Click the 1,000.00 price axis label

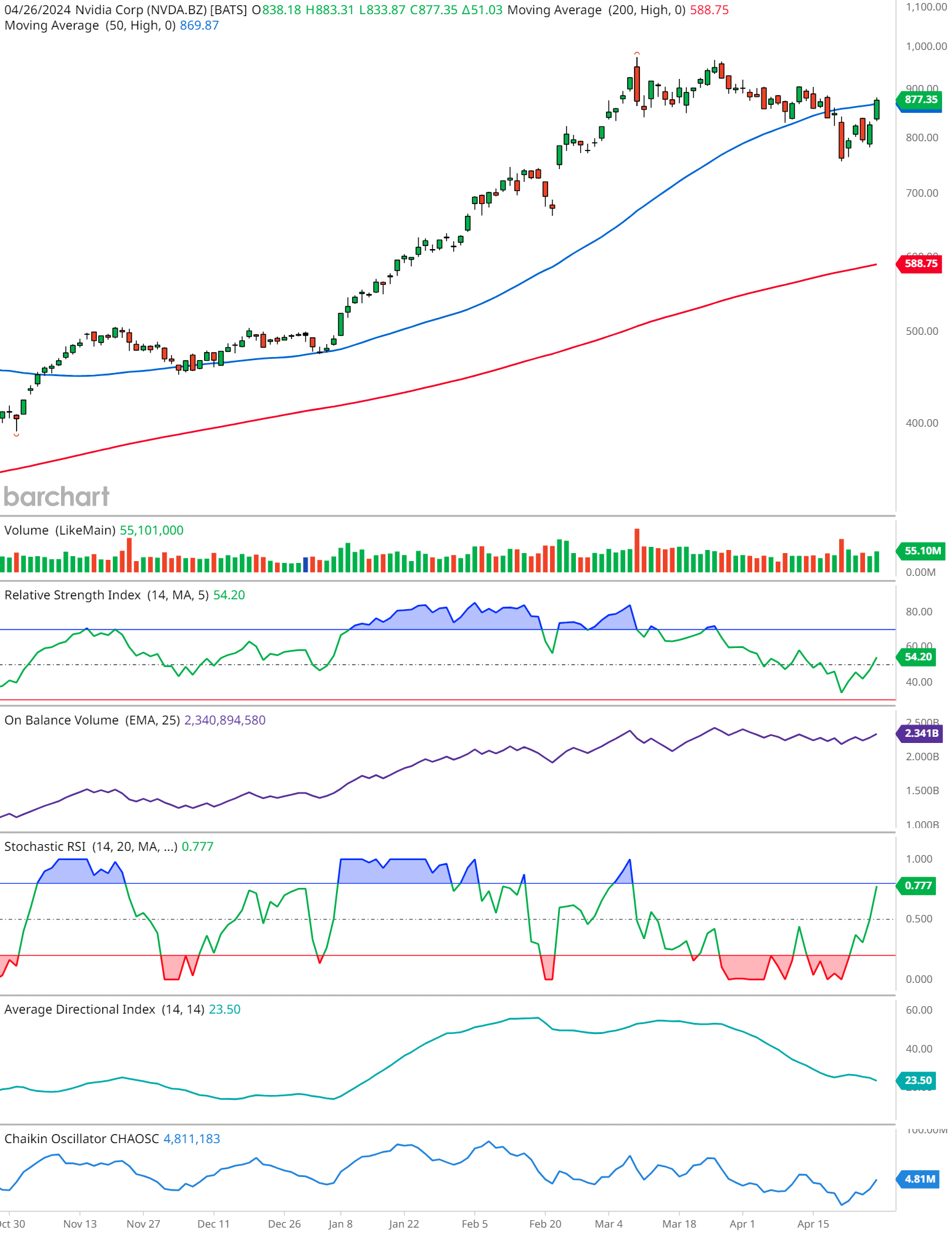click(926, 46)
